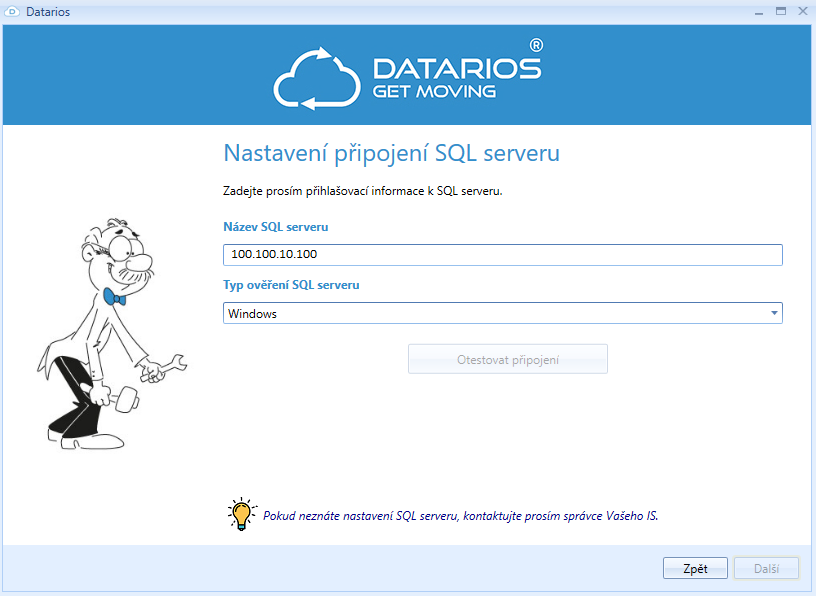Click the cloud logo with circular arrows

pyautogui.click(x=316, y=76)
